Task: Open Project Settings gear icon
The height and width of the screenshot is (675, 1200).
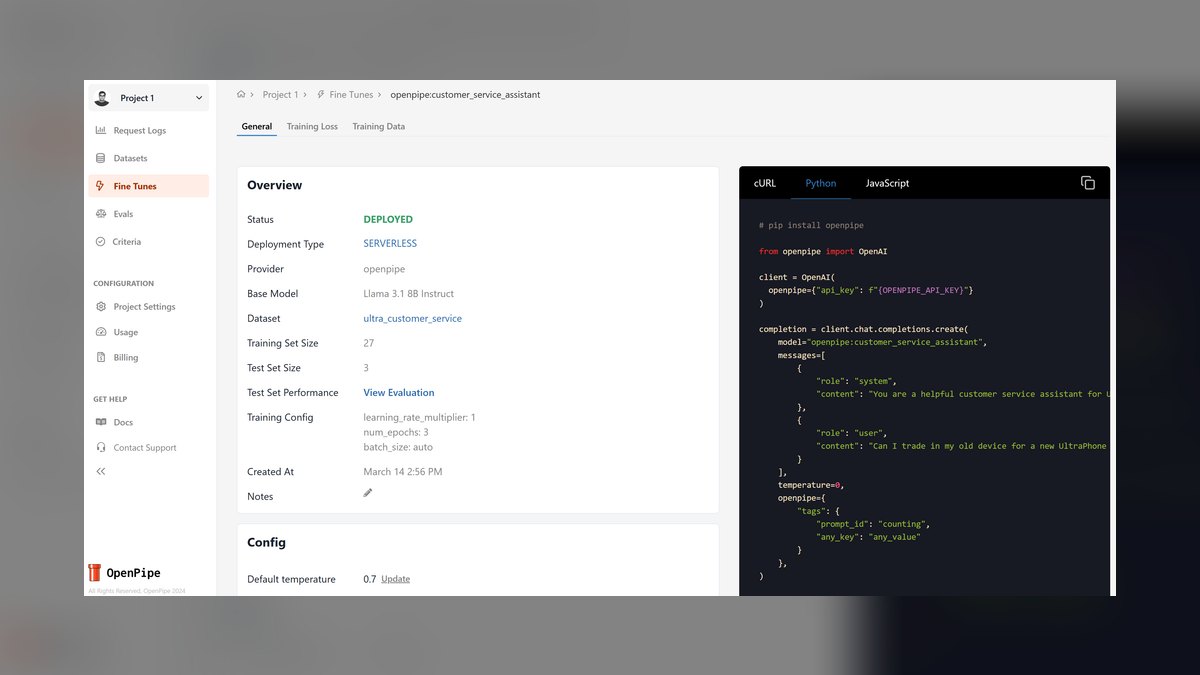Action: tap(101, 307)
